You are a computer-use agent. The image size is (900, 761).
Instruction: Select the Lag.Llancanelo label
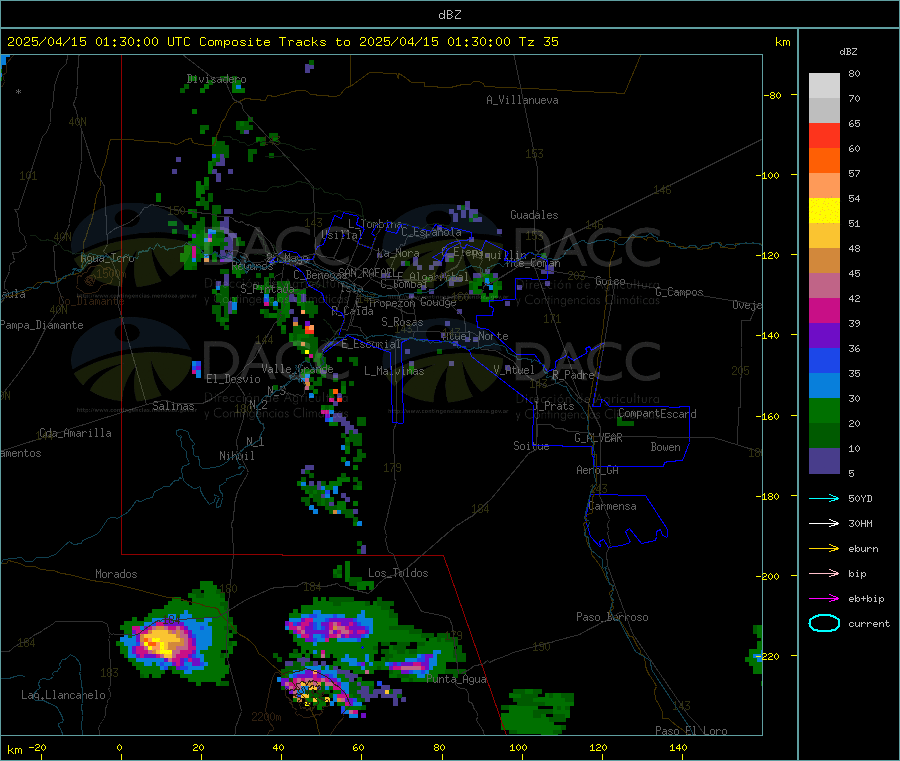(63, 695)
